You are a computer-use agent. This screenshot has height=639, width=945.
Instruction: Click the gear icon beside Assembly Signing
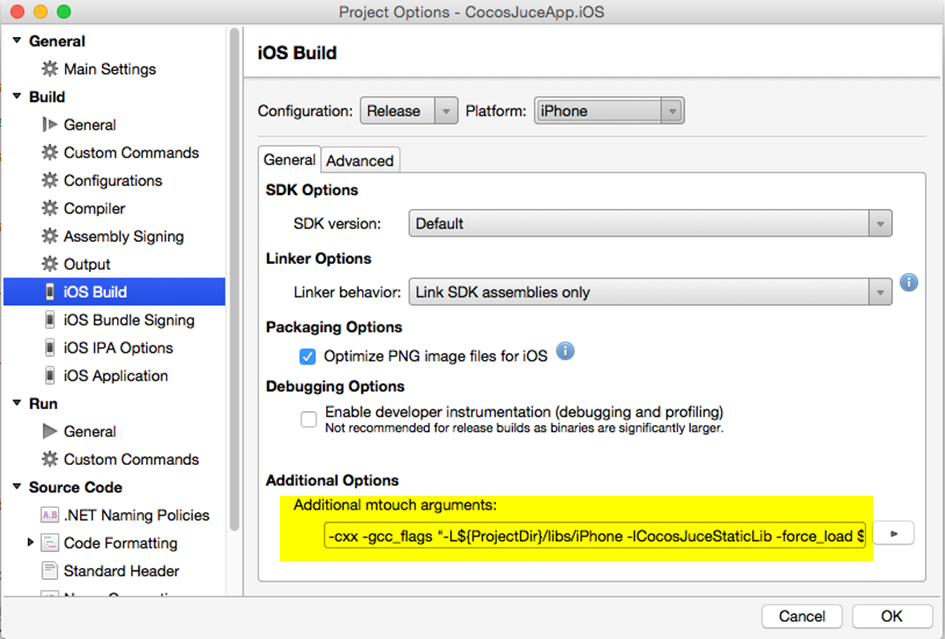coord(49,236)
